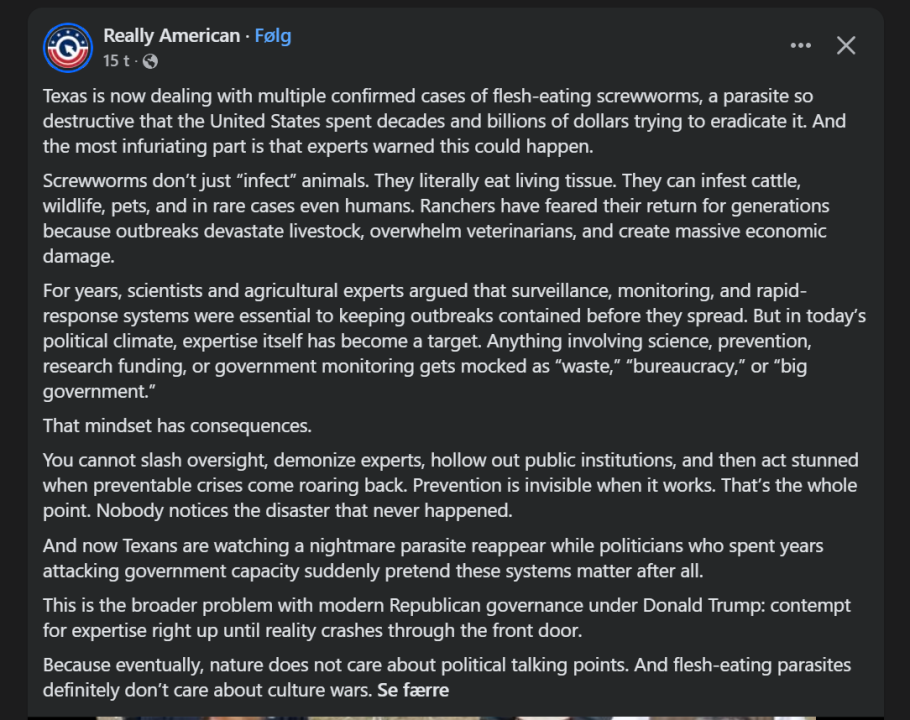Click the words United States in the post
Image resolution: width=910 pixels, height=720 pixels.
(x=265, y=121)
